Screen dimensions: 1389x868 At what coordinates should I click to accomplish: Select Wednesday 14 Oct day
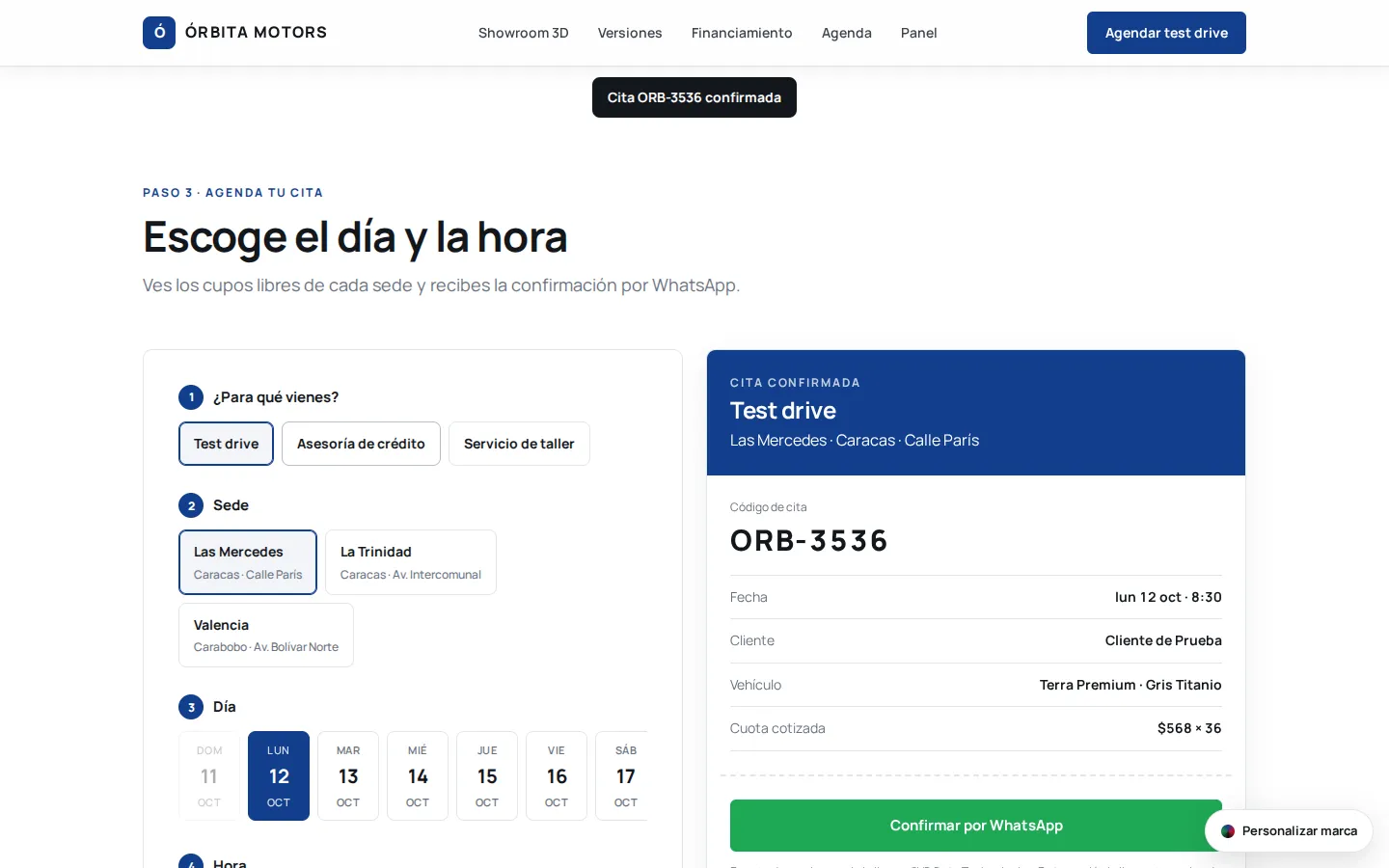pos(418,776)
